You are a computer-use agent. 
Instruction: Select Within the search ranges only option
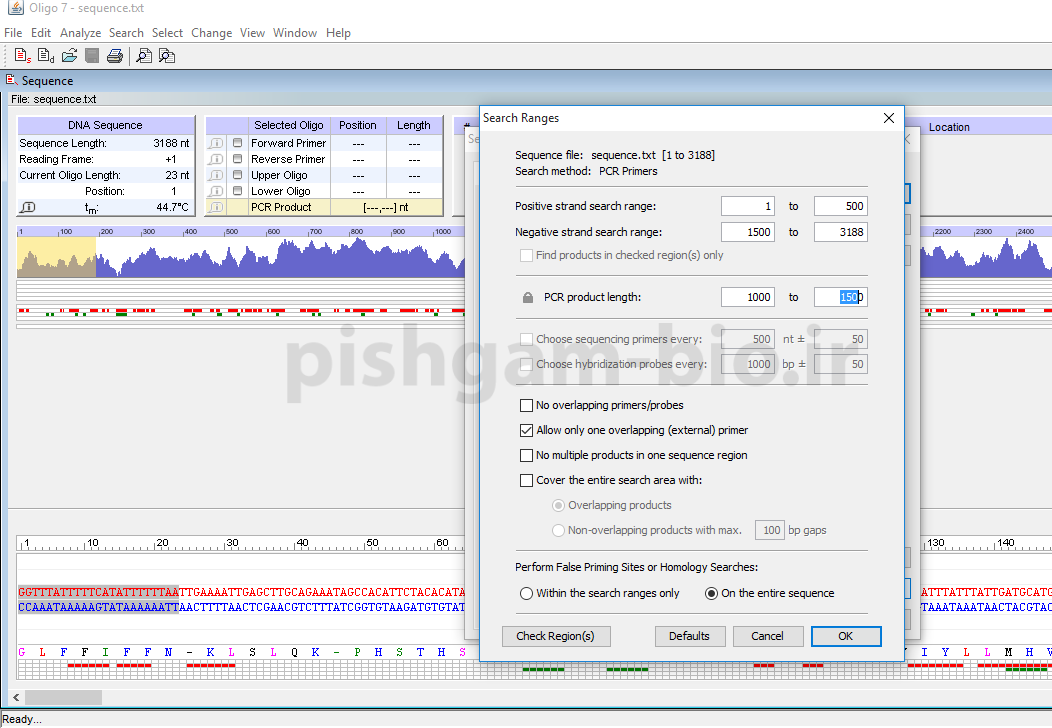[x=526, y=593]
